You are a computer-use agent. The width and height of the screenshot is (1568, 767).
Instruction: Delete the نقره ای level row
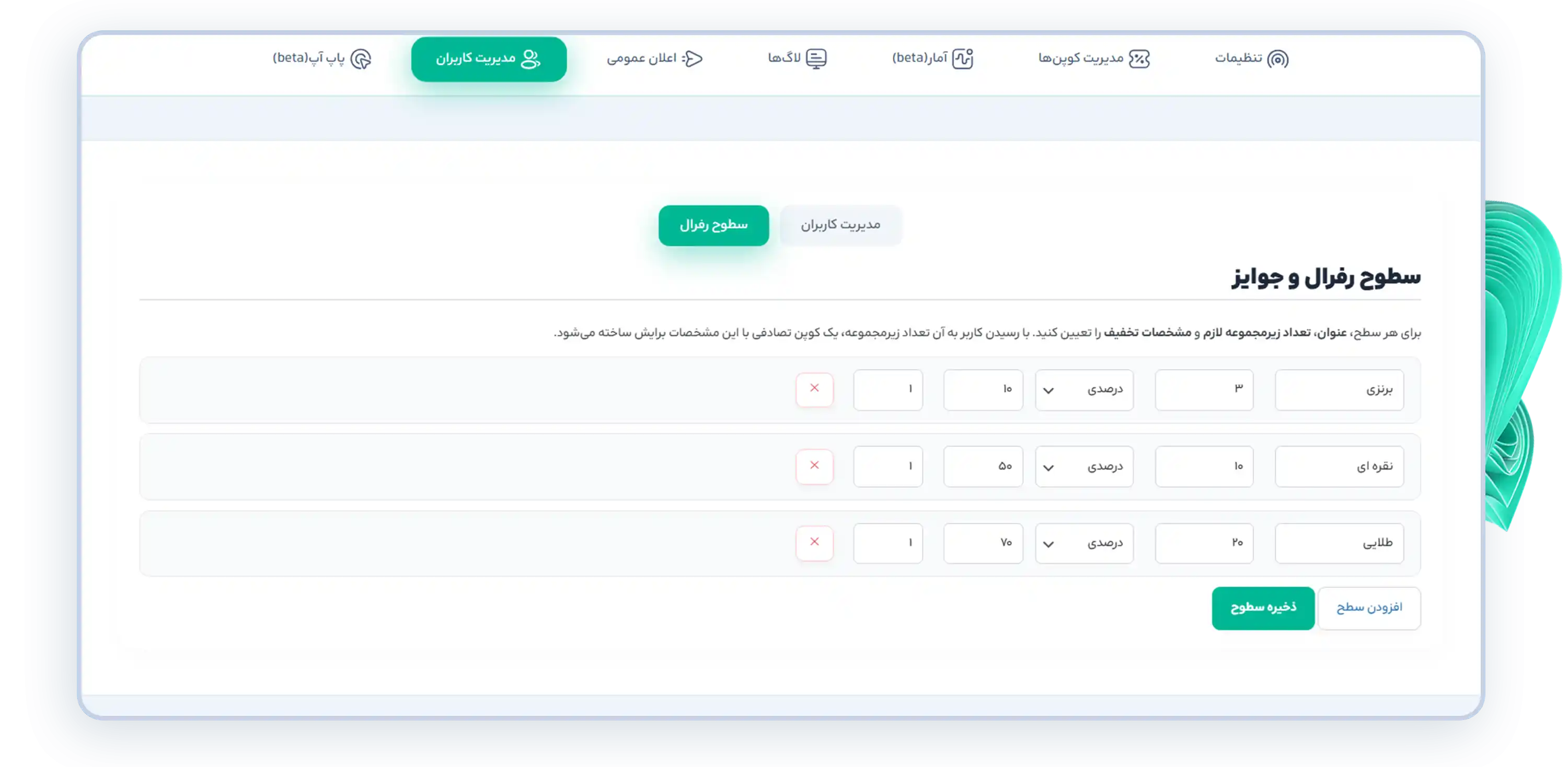pyautogui.click(x=814, y=467)
